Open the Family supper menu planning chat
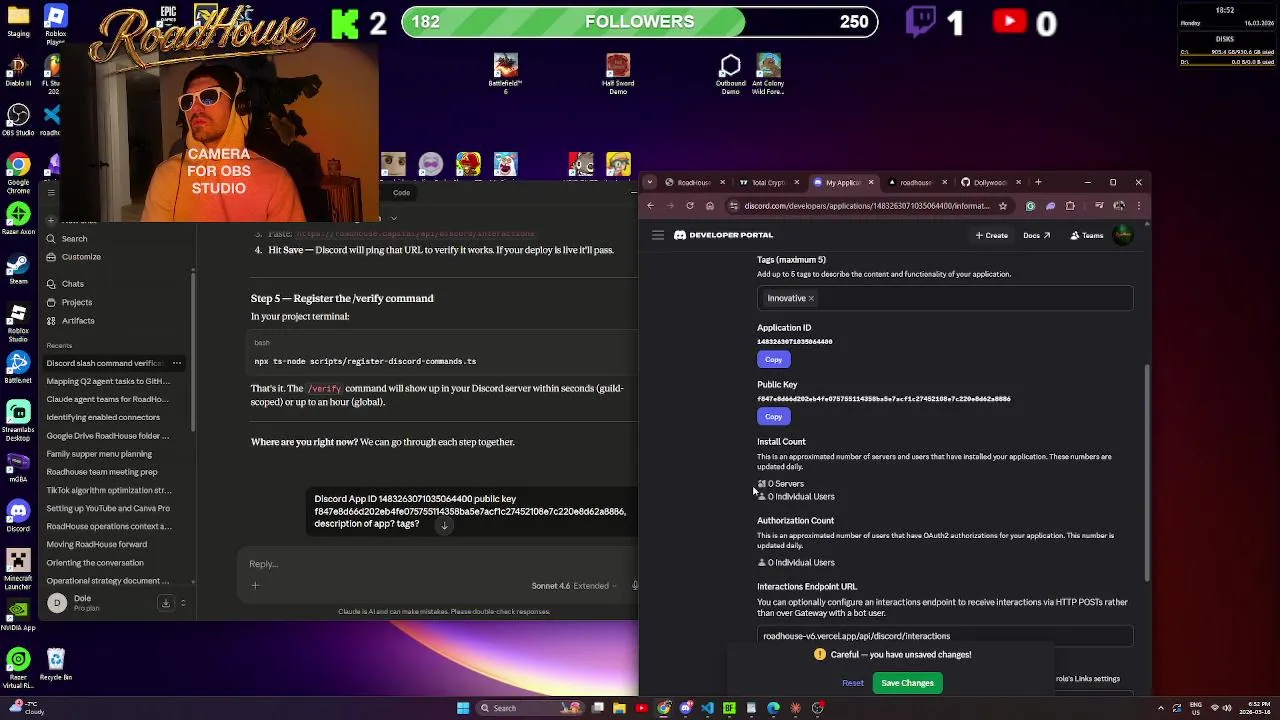The image size is (1280, 720). 99,454
